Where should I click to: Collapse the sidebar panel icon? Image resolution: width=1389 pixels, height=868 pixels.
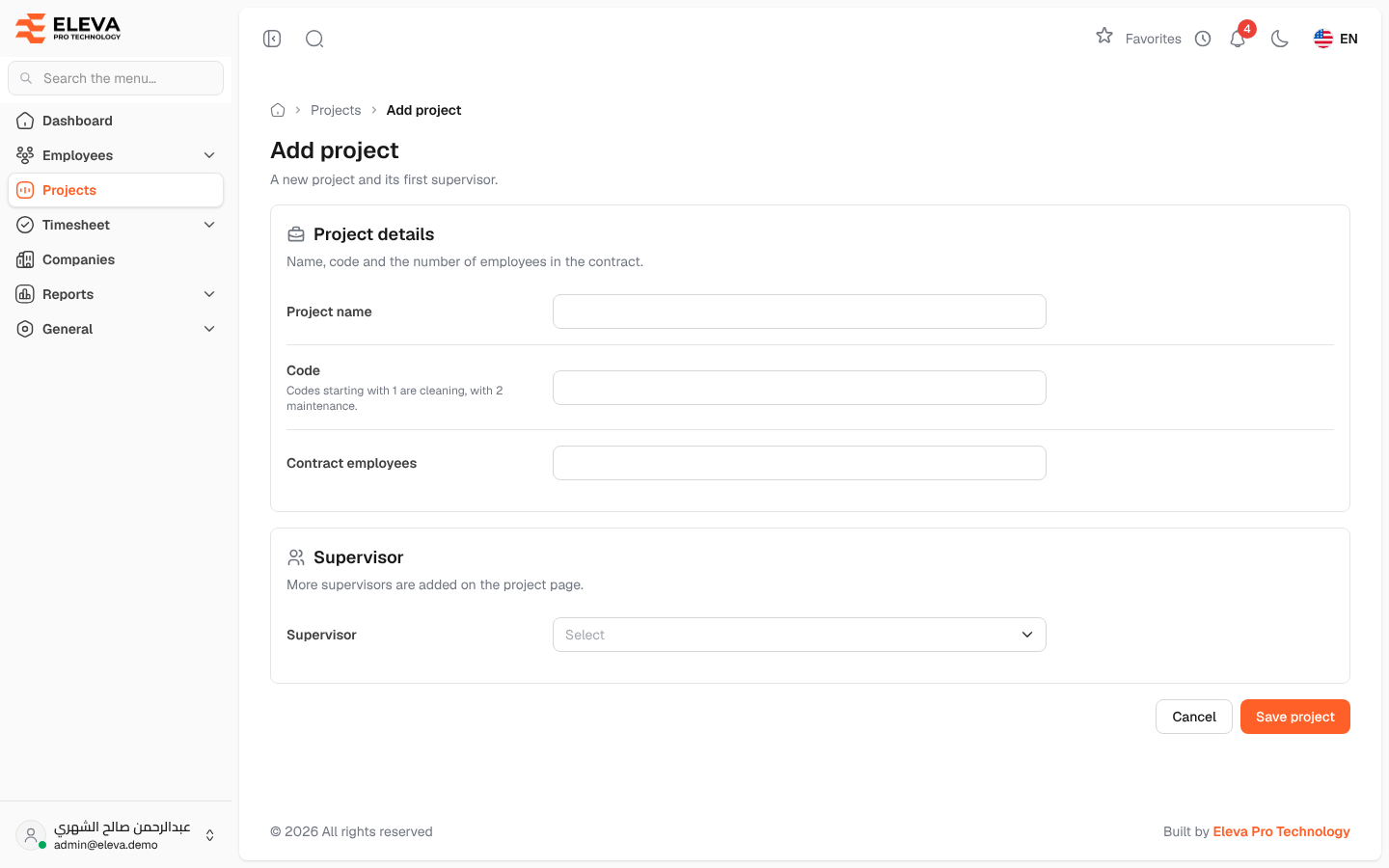(272, 39)
